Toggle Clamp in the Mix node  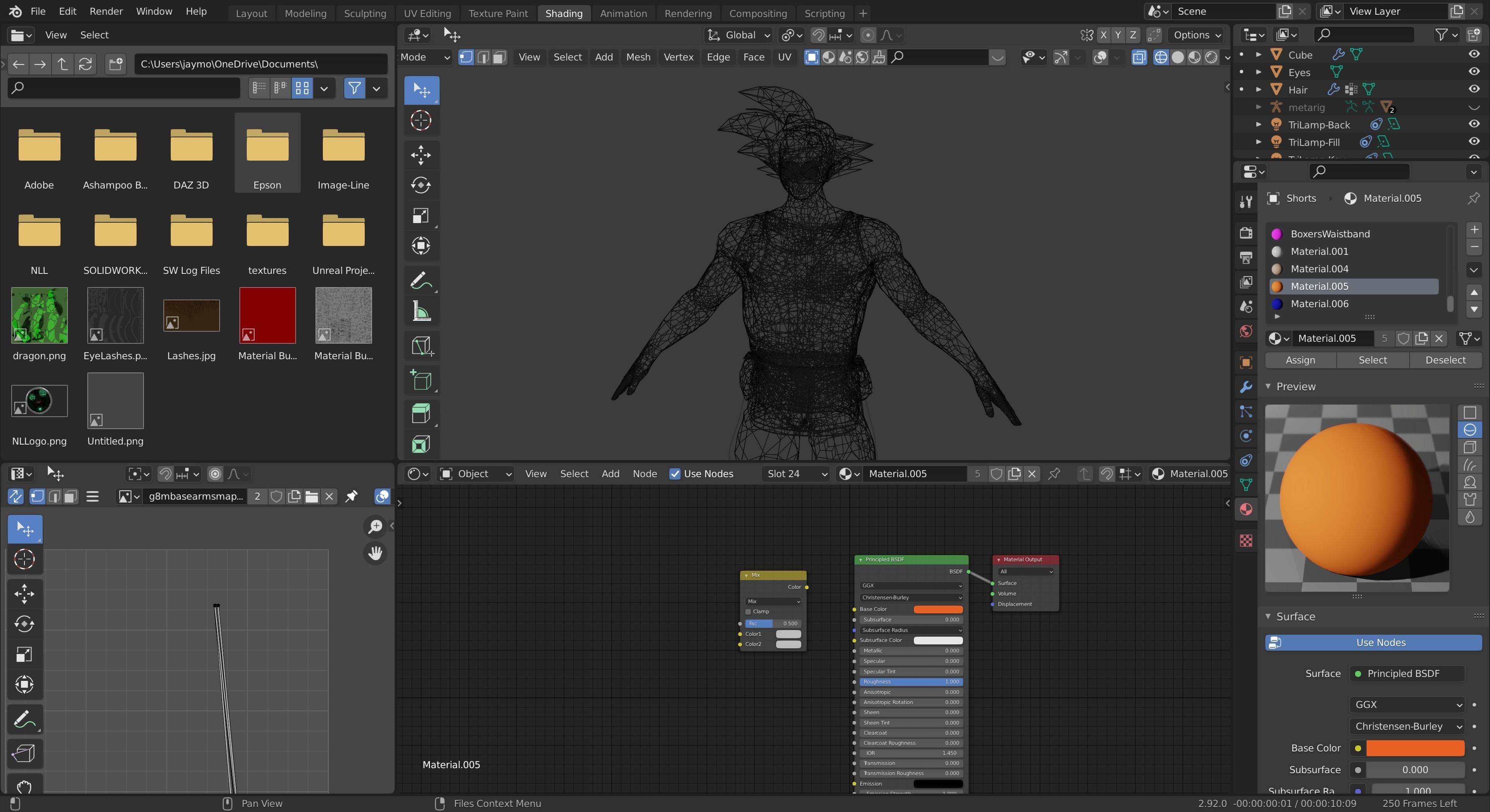(x=747, y=611)
